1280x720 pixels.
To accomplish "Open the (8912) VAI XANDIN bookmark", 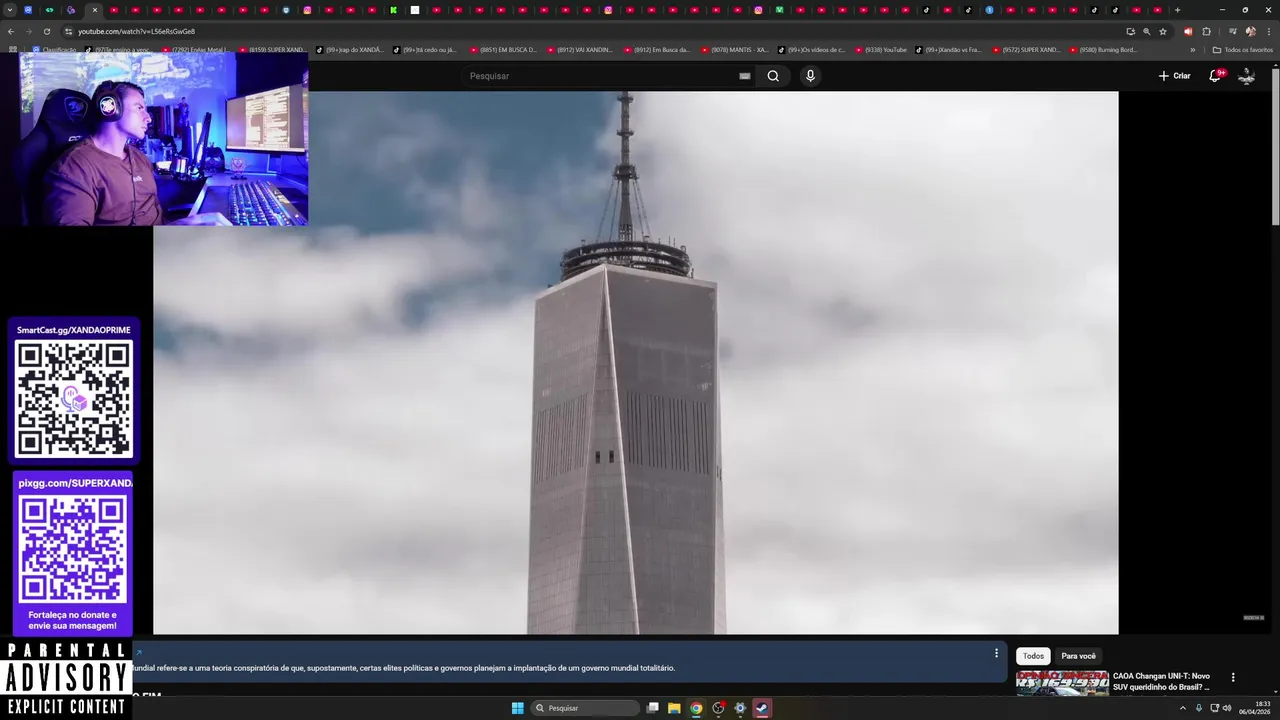I will (x=580, y=50).
